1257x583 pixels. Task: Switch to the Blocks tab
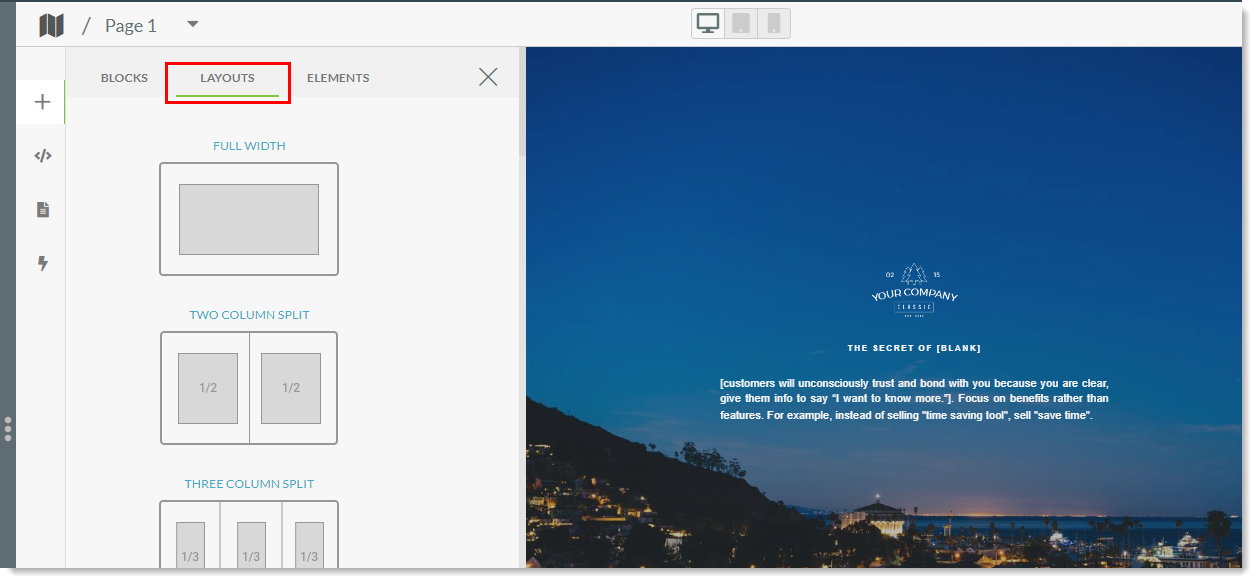124,78
